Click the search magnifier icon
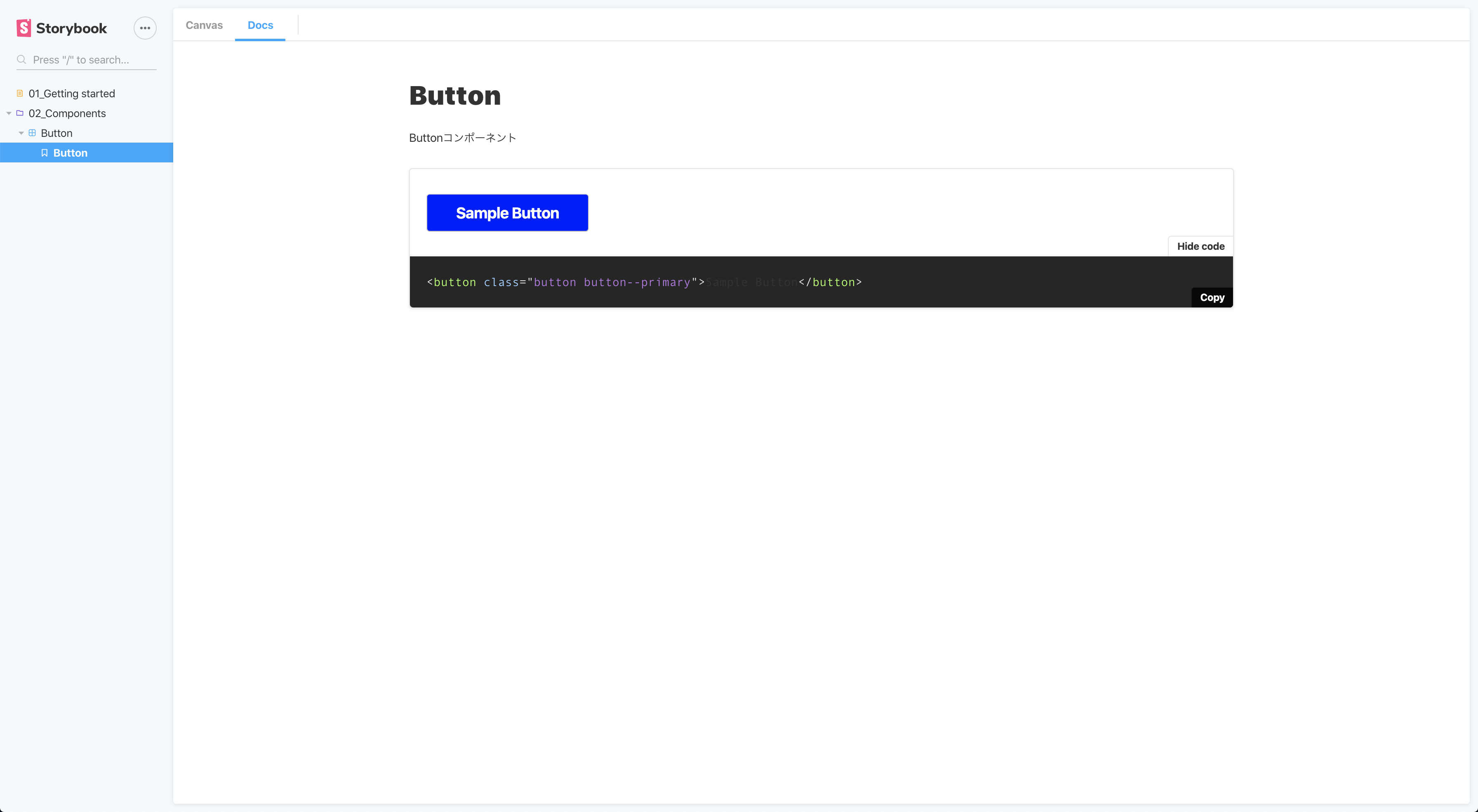Viewport: 1478px width, 812px height. 22,60
